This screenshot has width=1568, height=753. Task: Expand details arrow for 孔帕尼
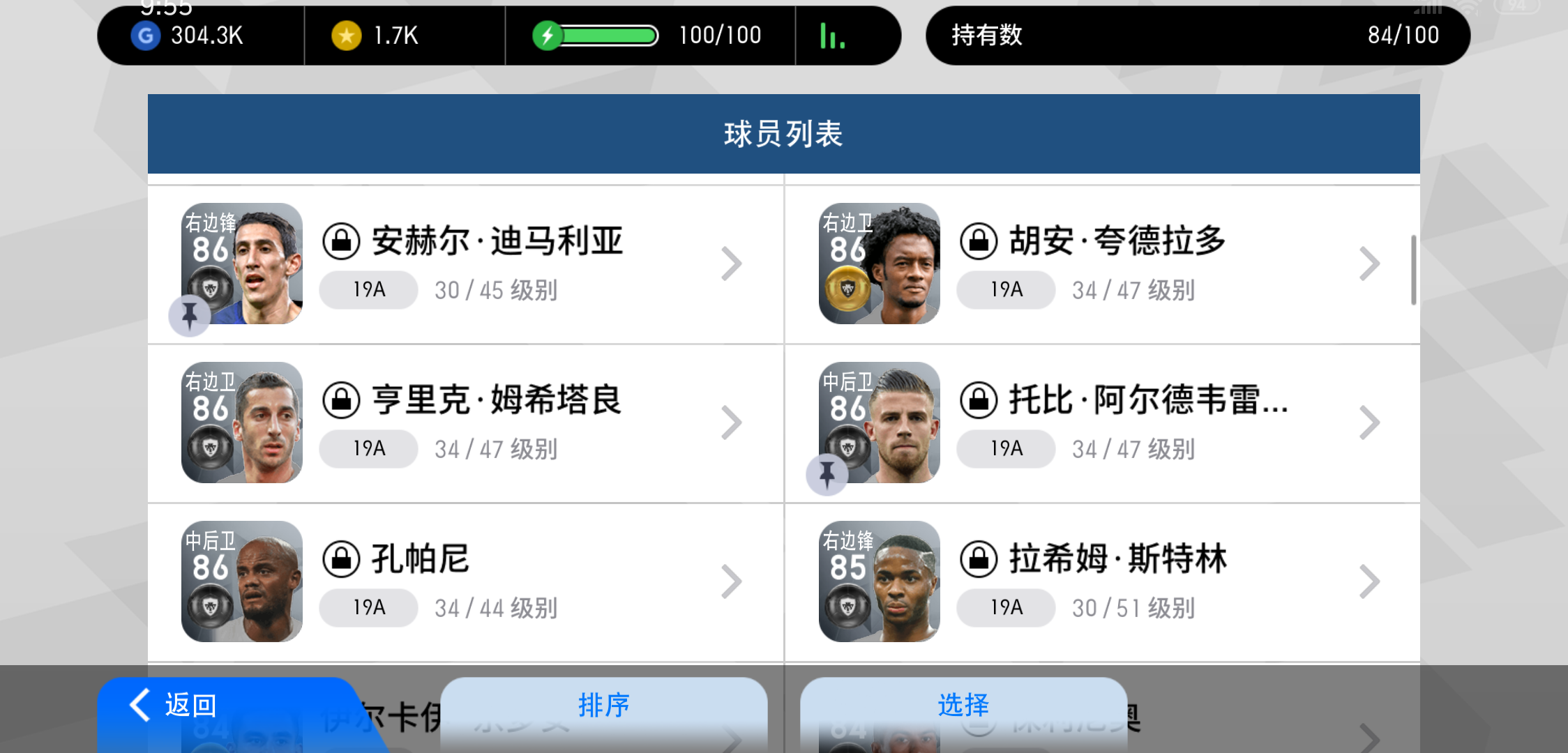coord(731,581)
